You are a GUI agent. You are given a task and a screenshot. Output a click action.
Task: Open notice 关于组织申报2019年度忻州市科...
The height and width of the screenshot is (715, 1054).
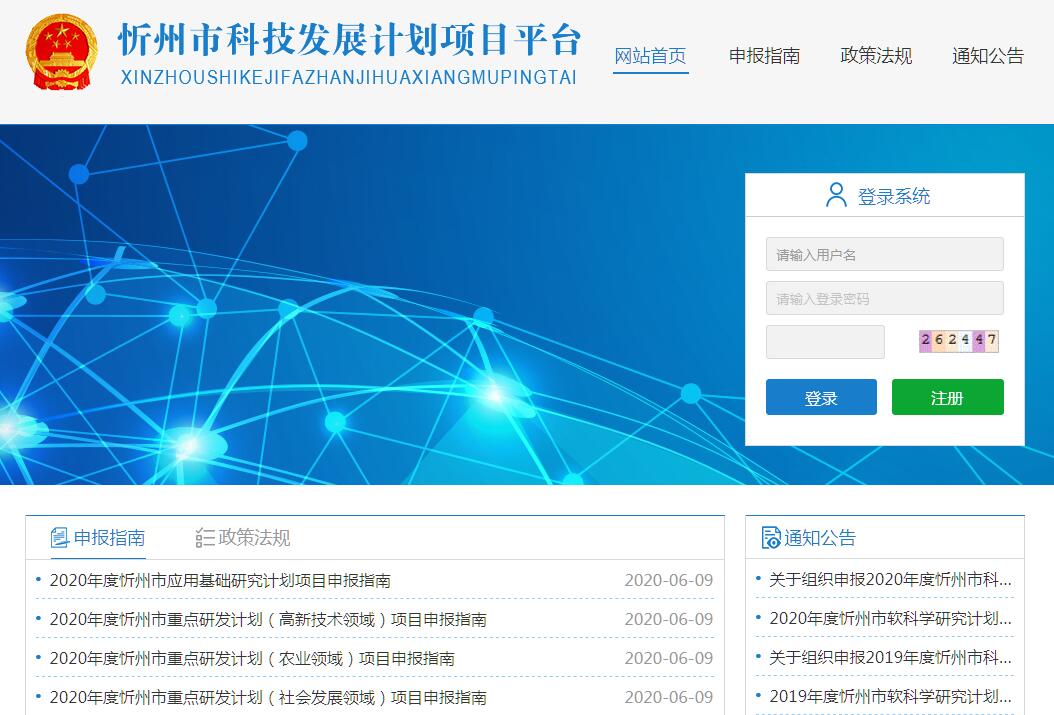890,657
